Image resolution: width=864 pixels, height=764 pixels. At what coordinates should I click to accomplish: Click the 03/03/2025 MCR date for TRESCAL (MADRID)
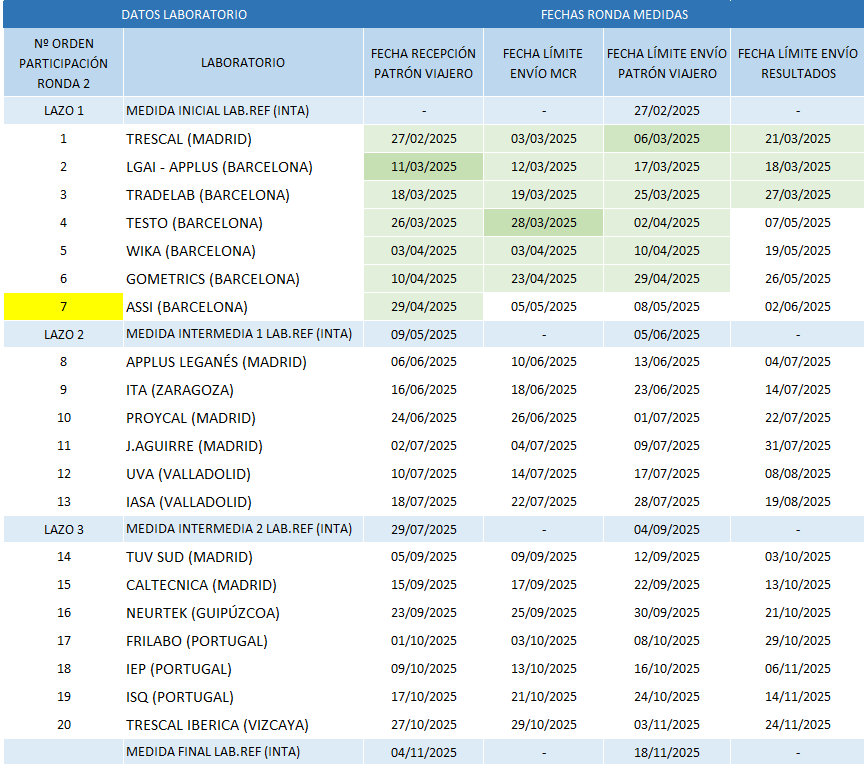click(x=543, y=139)
